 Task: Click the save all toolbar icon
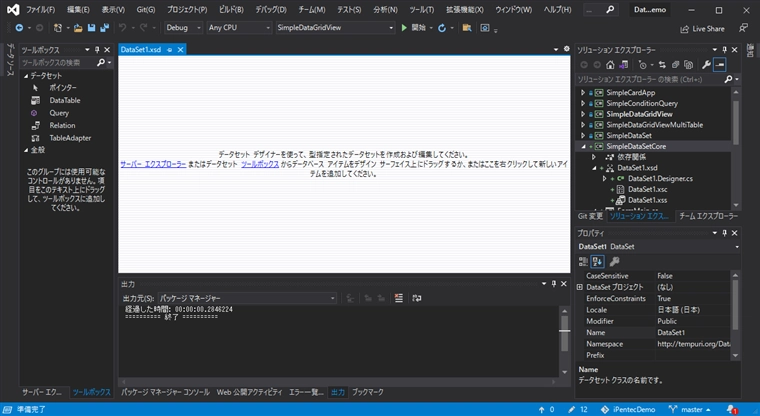pyautogui.click(x=104, y=28)
